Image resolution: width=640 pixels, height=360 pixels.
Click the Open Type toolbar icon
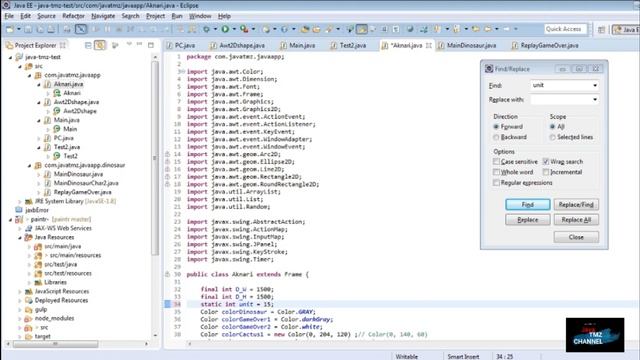point(305,29)
